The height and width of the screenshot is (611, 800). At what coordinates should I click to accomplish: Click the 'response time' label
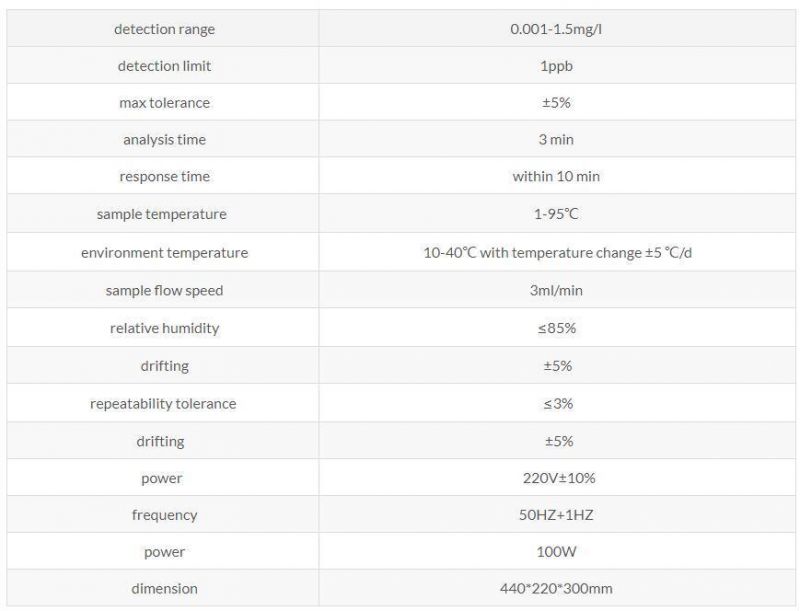(164, 176)
